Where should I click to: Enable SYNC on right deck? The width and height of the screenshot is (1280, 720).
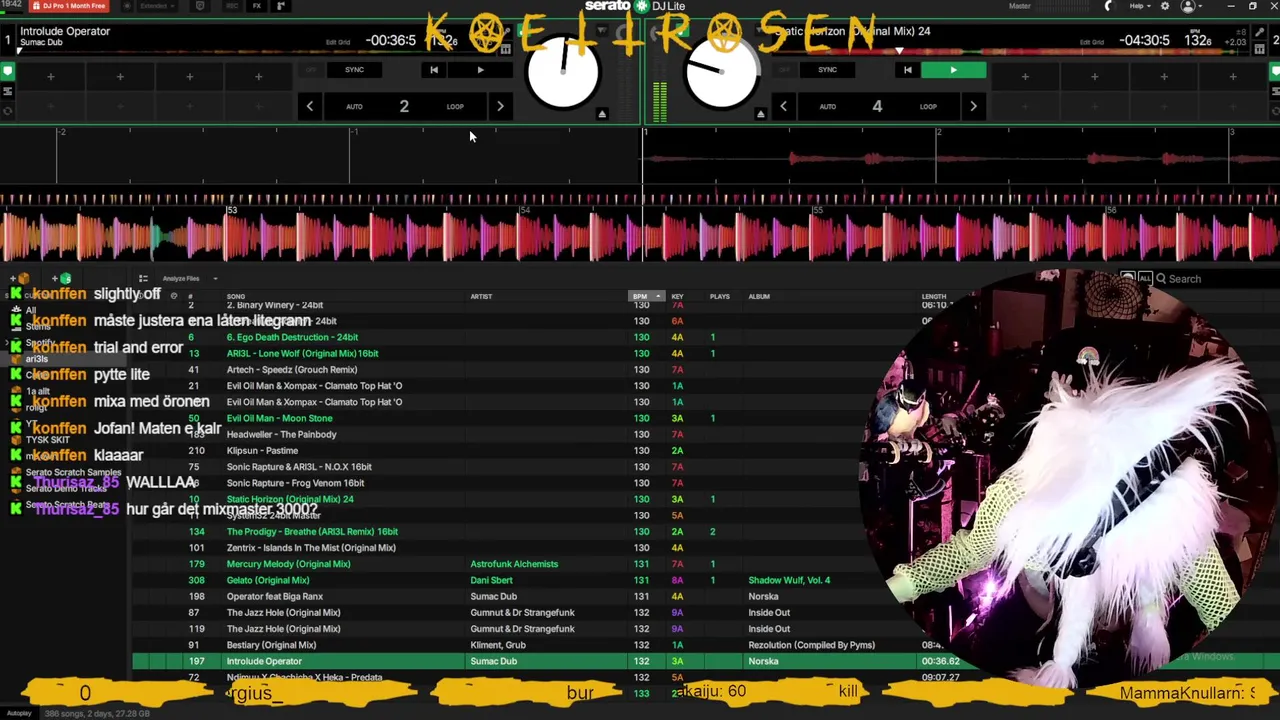827,70
